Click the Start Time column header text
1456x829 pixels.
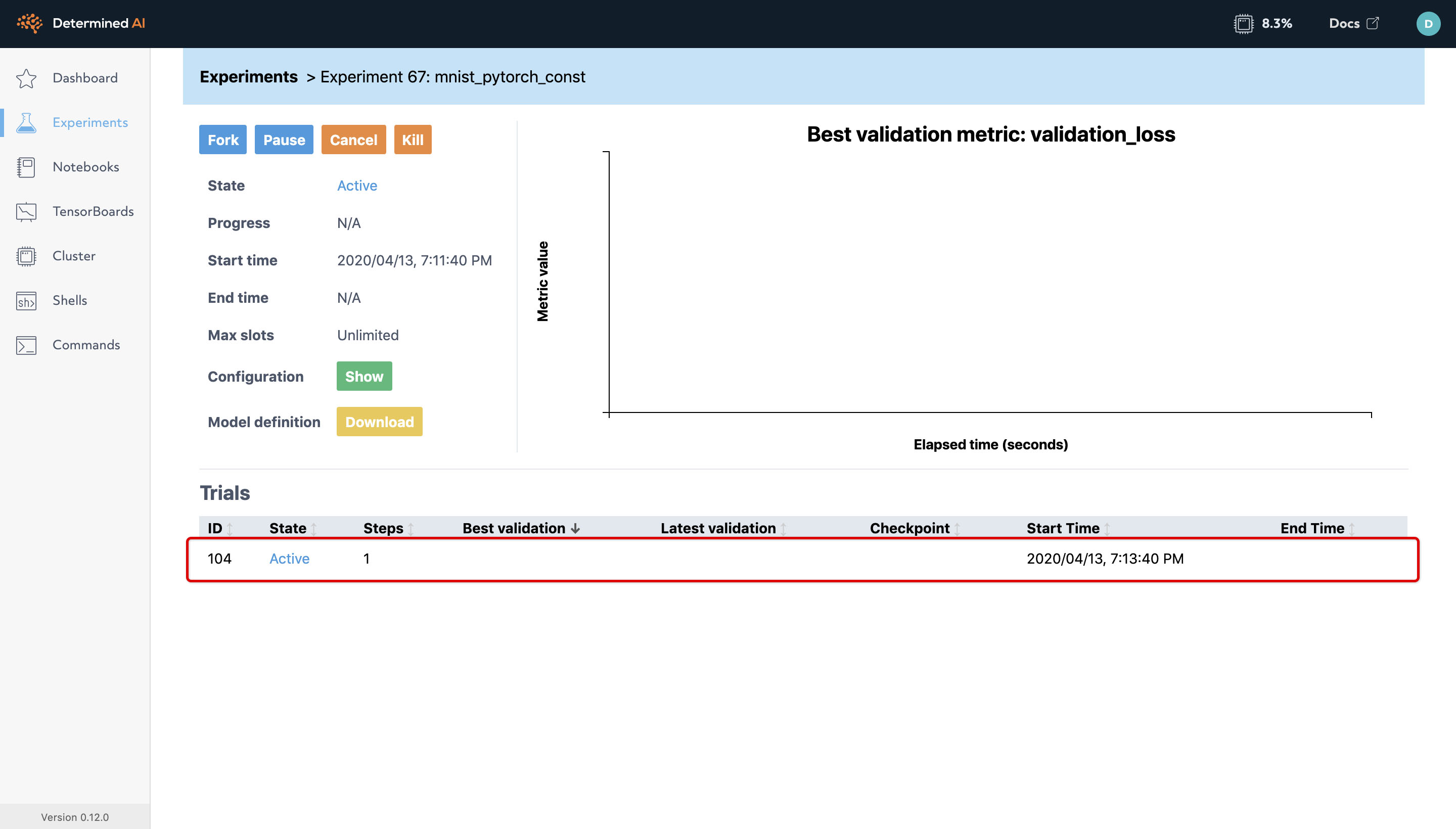coord(1063,528)
